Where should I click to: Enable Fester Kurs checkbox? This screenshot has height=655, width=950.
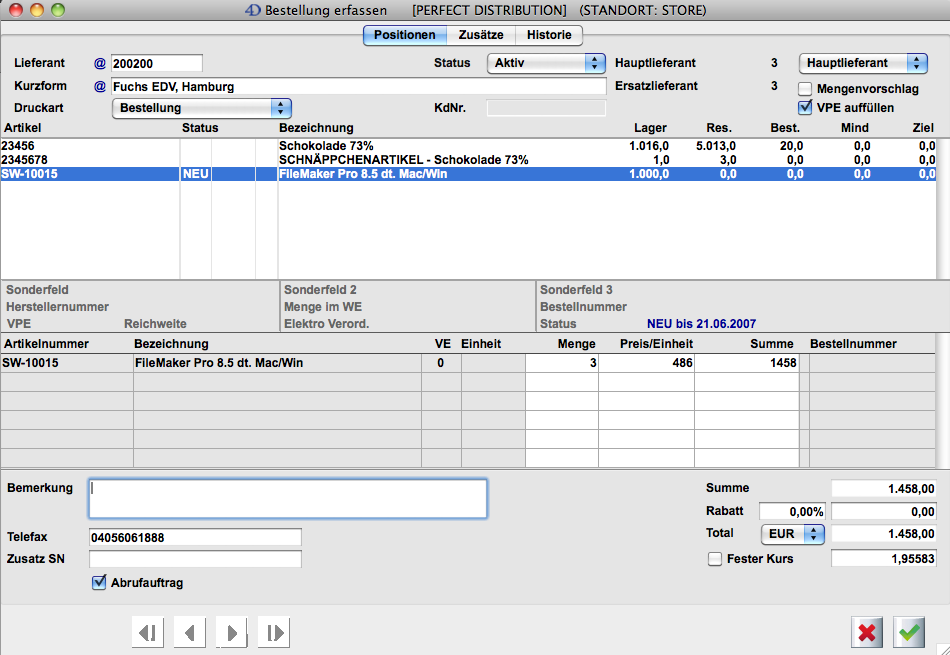(715, 559)
